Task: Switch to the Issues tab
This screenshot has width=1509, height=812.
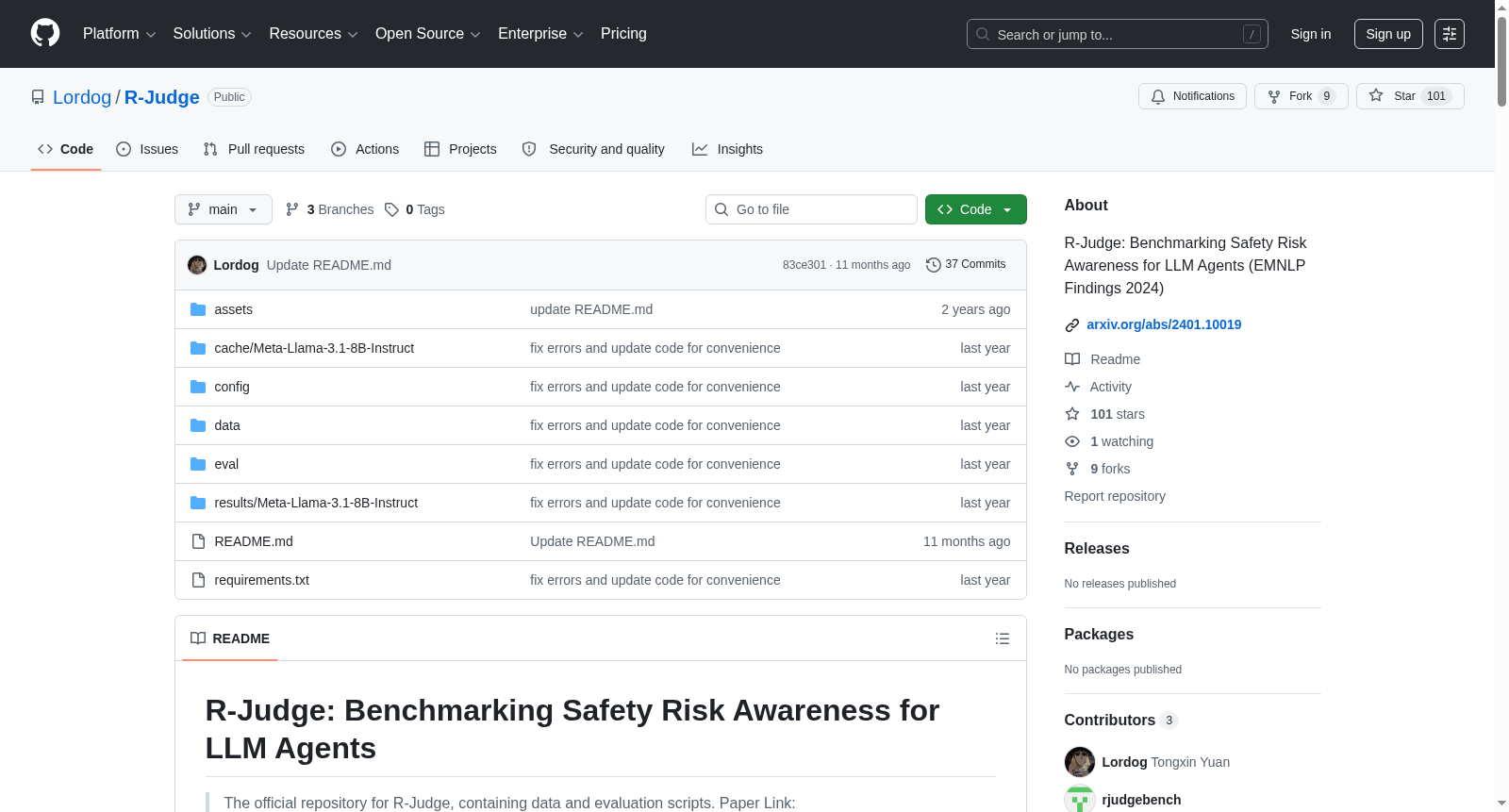Action: coord(147,149)
